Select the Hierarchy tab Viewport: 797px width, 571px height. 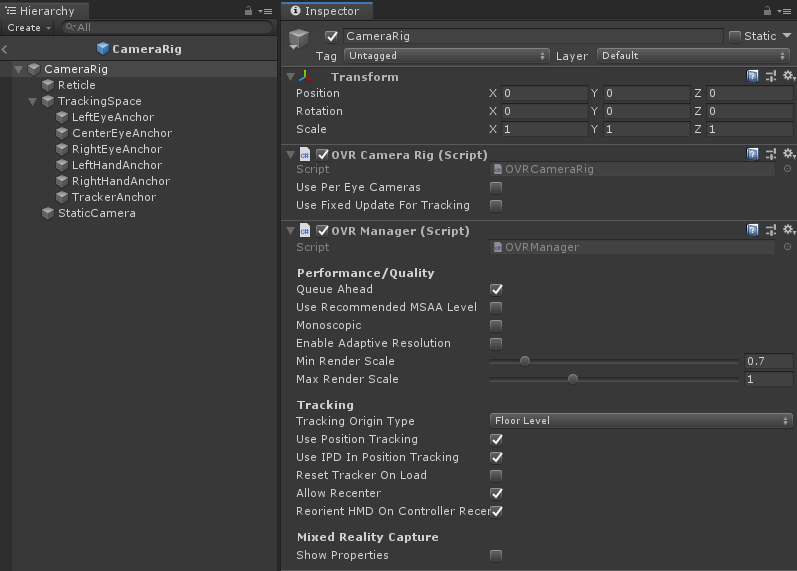(x=45, y=11)
